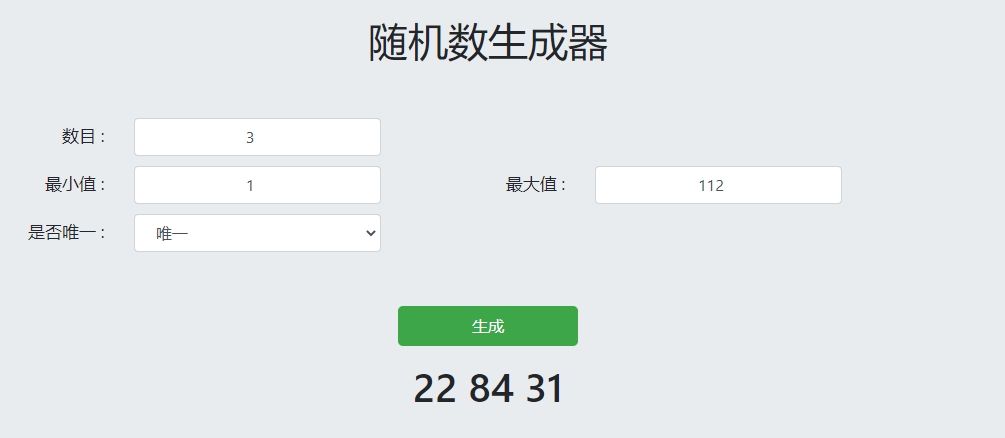Click into the 最小值 input field
1005x438 pixels.
(x=257, y=185)
